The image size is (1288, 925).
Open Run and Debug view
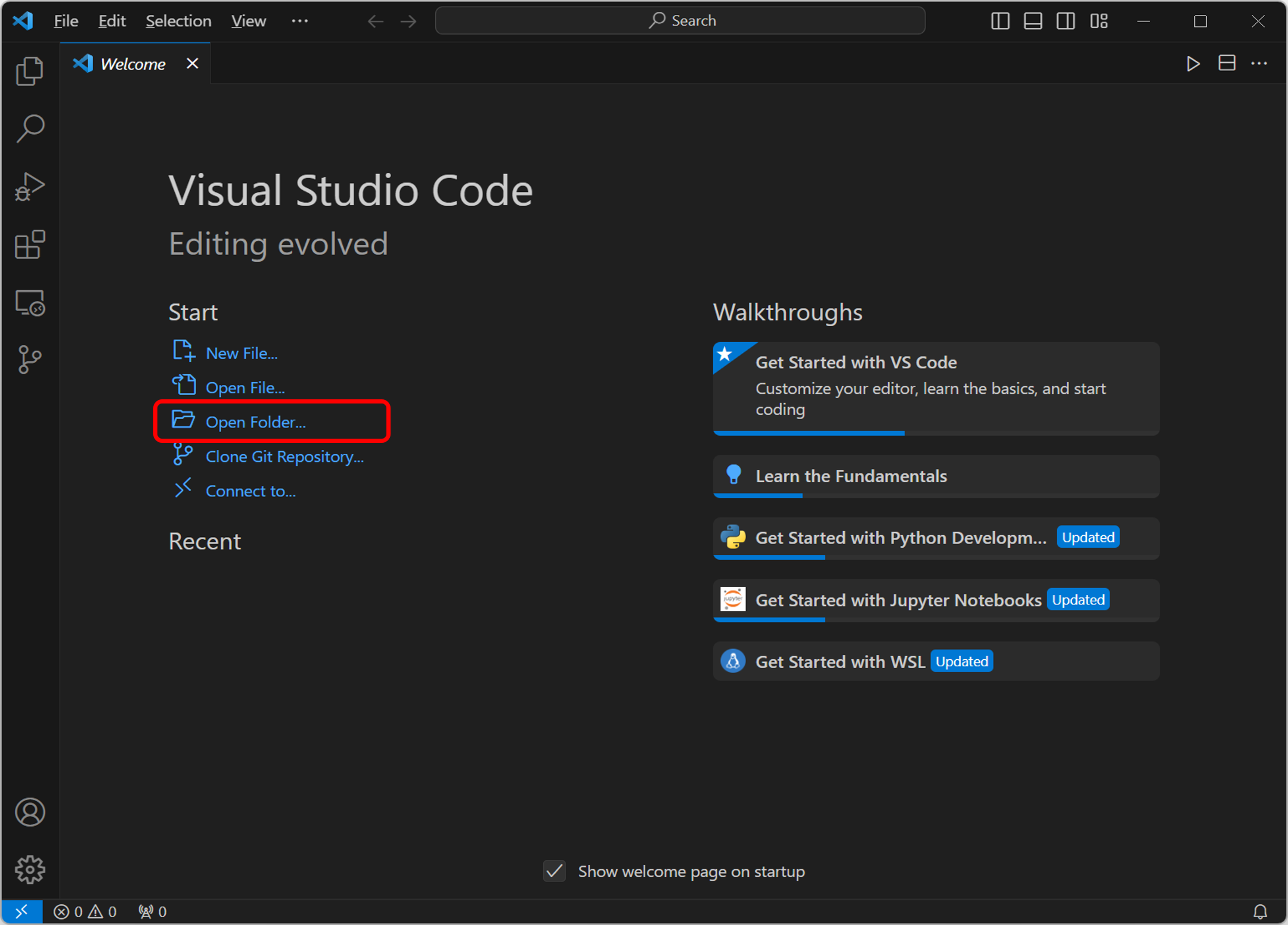(x=30, y=187)
